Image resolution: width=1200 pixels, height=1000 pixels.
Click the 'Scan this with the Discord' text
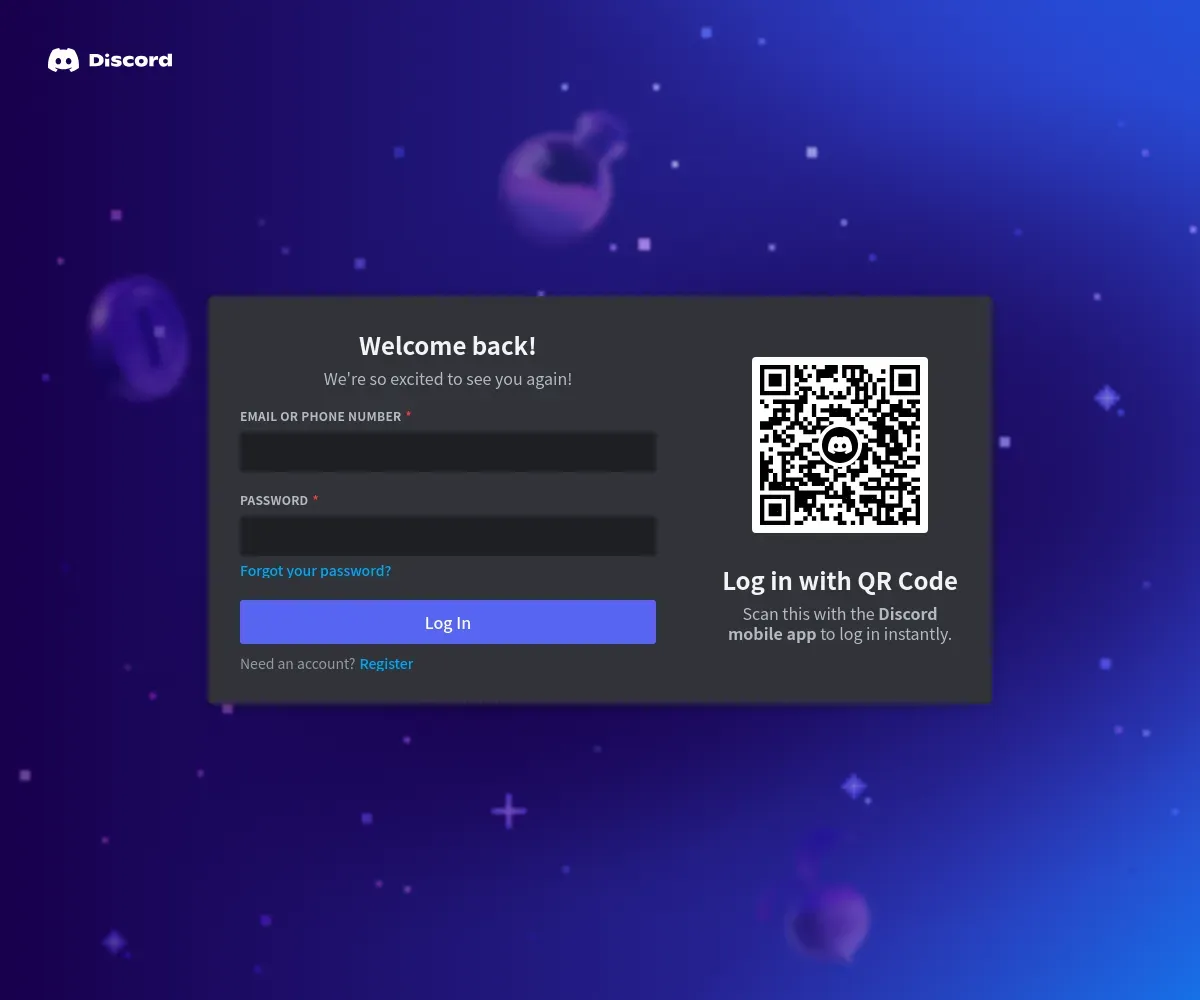pos(840,614)
